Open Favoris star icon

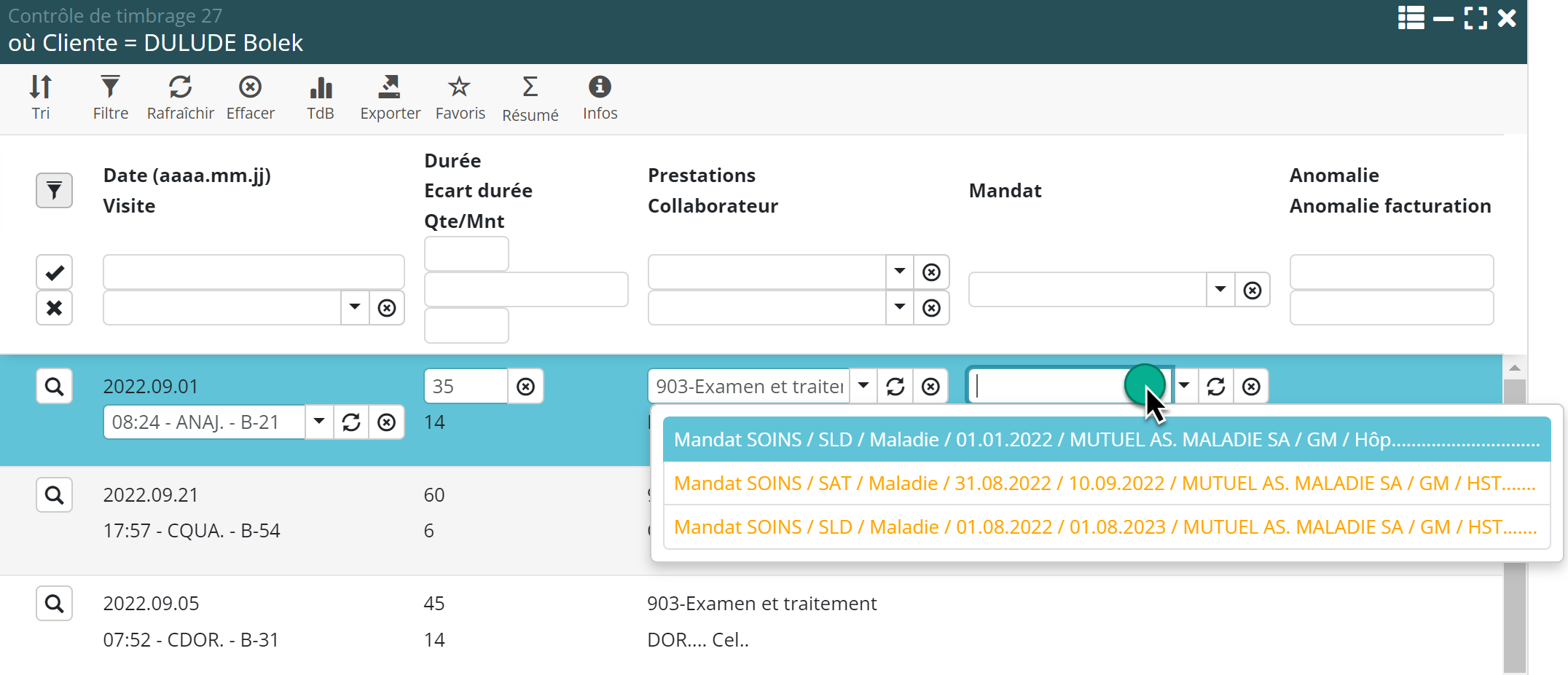pyautogui.click(x=460, y=97)
